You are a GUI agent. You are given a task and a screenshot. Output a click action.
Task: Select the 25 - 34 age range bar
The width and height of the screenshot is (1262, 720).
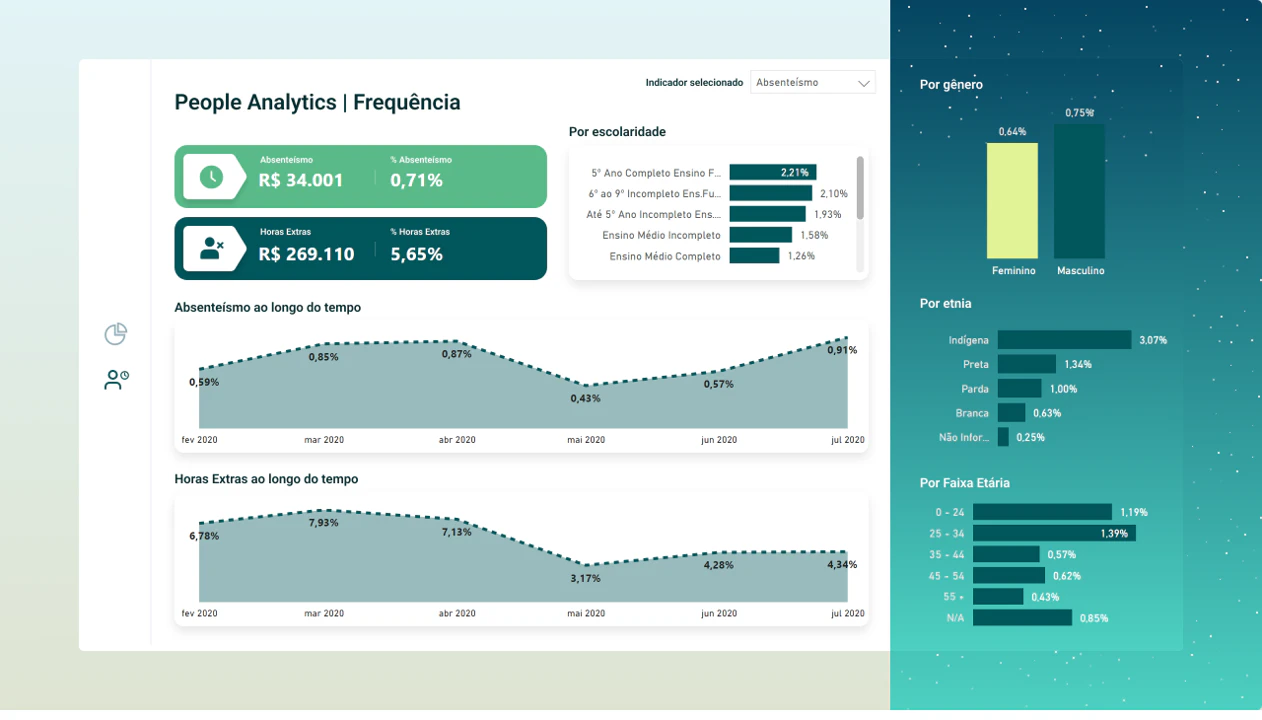[1054, 533]
